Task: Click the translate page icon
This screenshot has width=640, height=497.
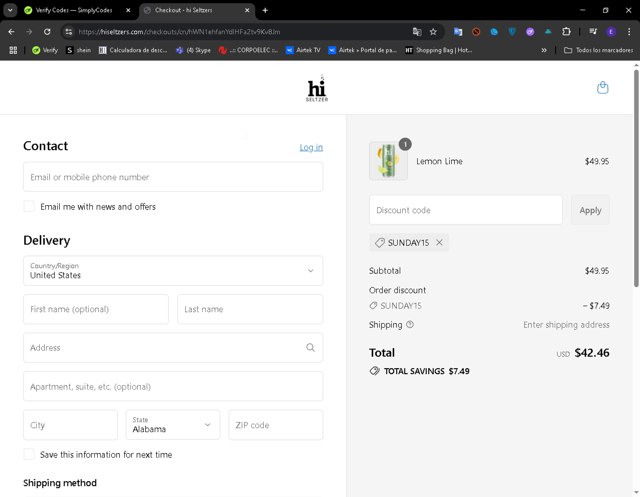Action: pyautogui.click(x=416, y=32)
